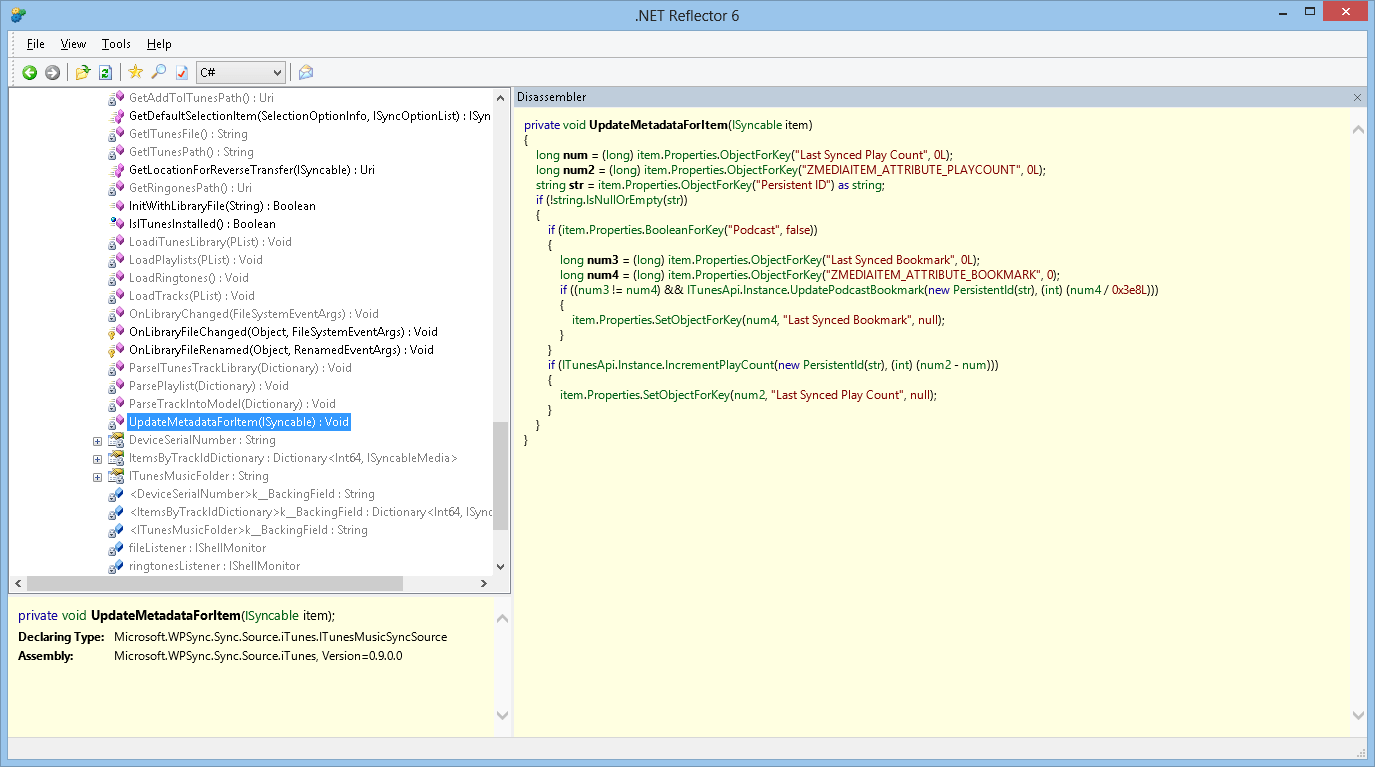Click the method icon beside GetAddToITunesPath()
The height and width of the screenshot is (767, 1375).
pyautogui.click(x=116, y=98)
